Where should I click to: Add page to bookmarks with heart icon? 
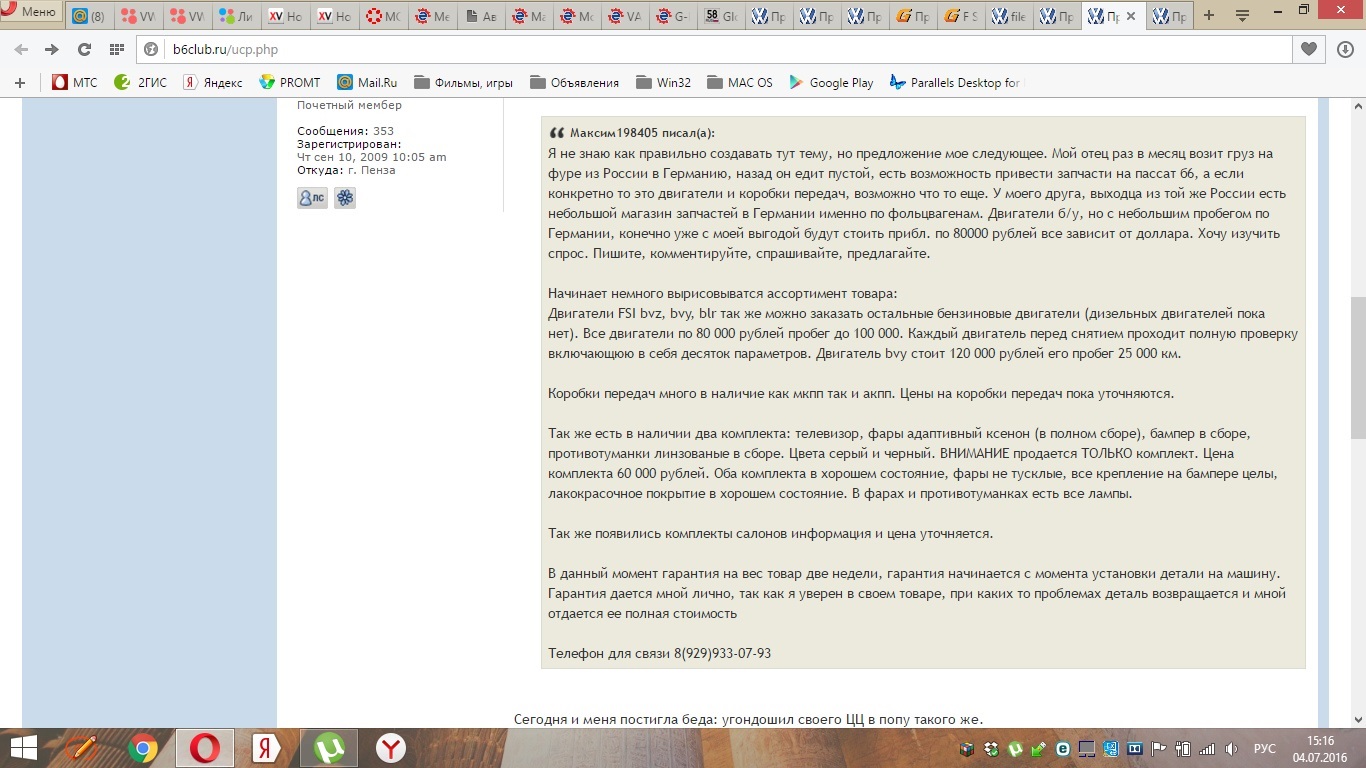tap(1308, 49)
